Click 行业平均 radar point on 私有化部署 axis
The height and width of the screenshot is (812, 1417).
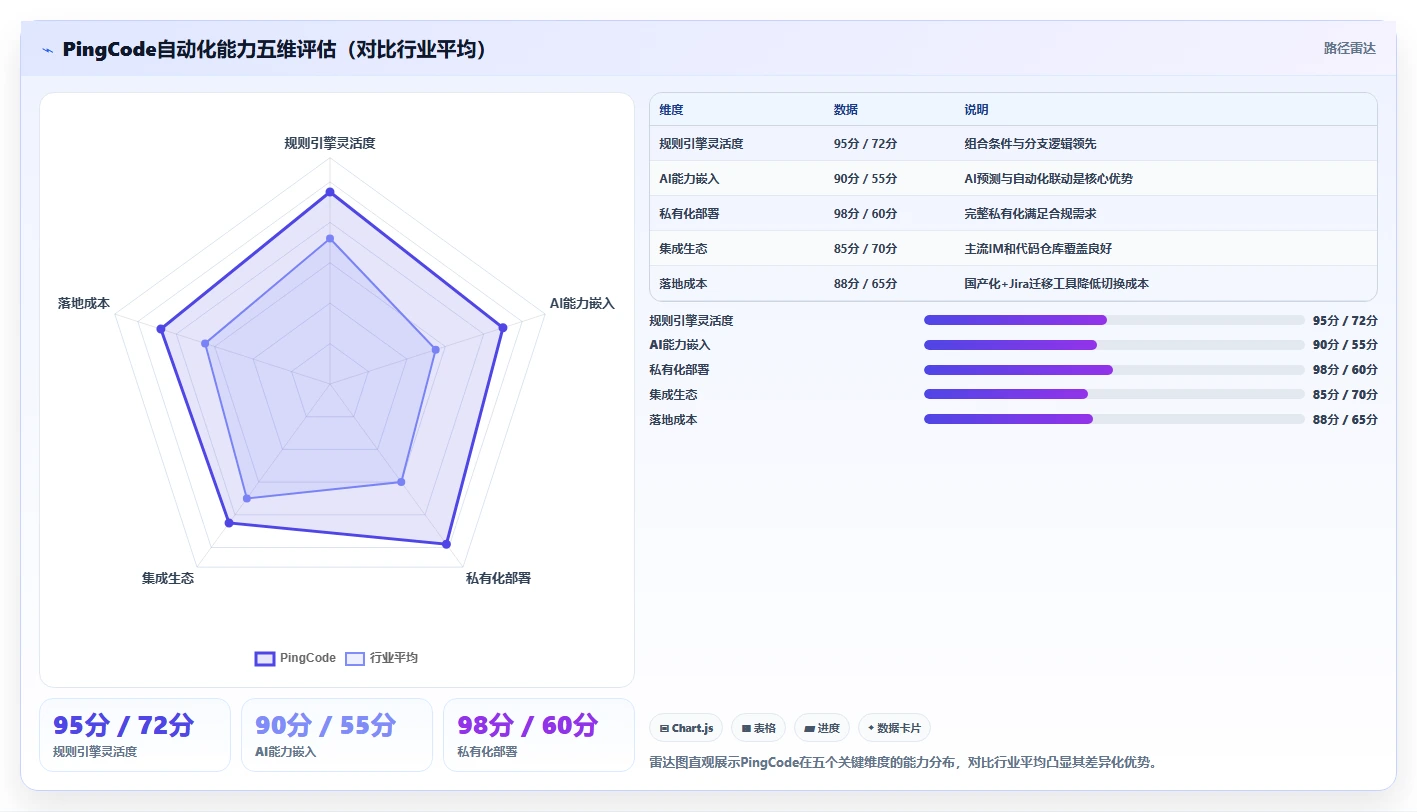[x=401, y=482]
